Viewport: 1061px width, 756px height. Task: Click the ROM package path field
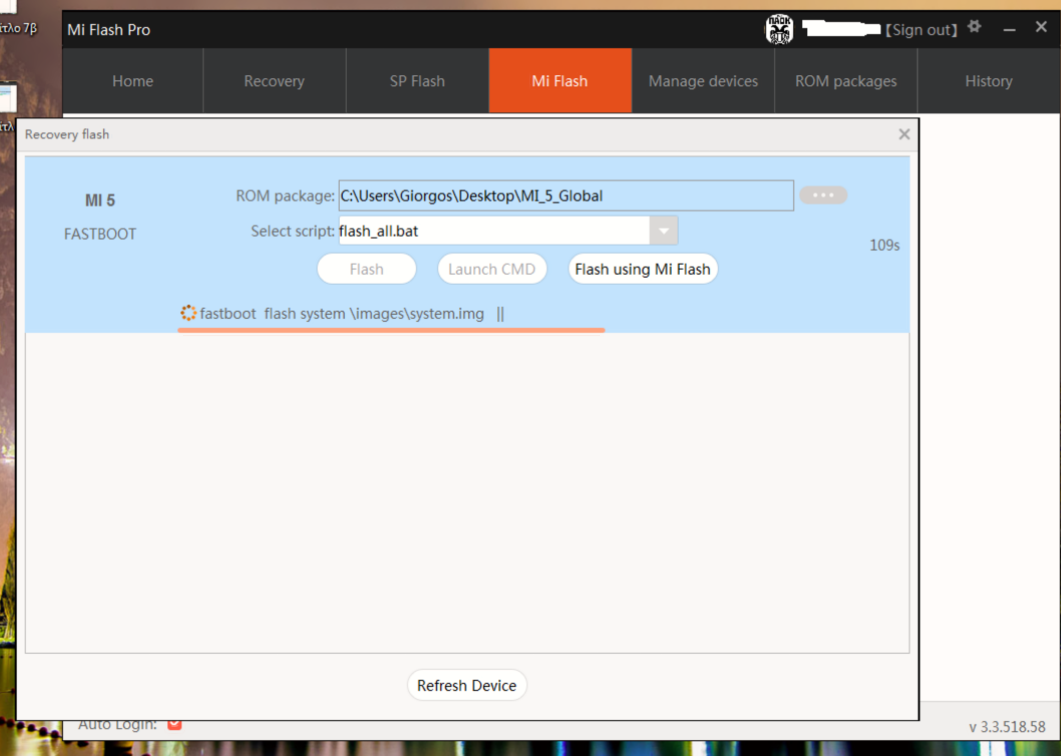tap(566, 196)
